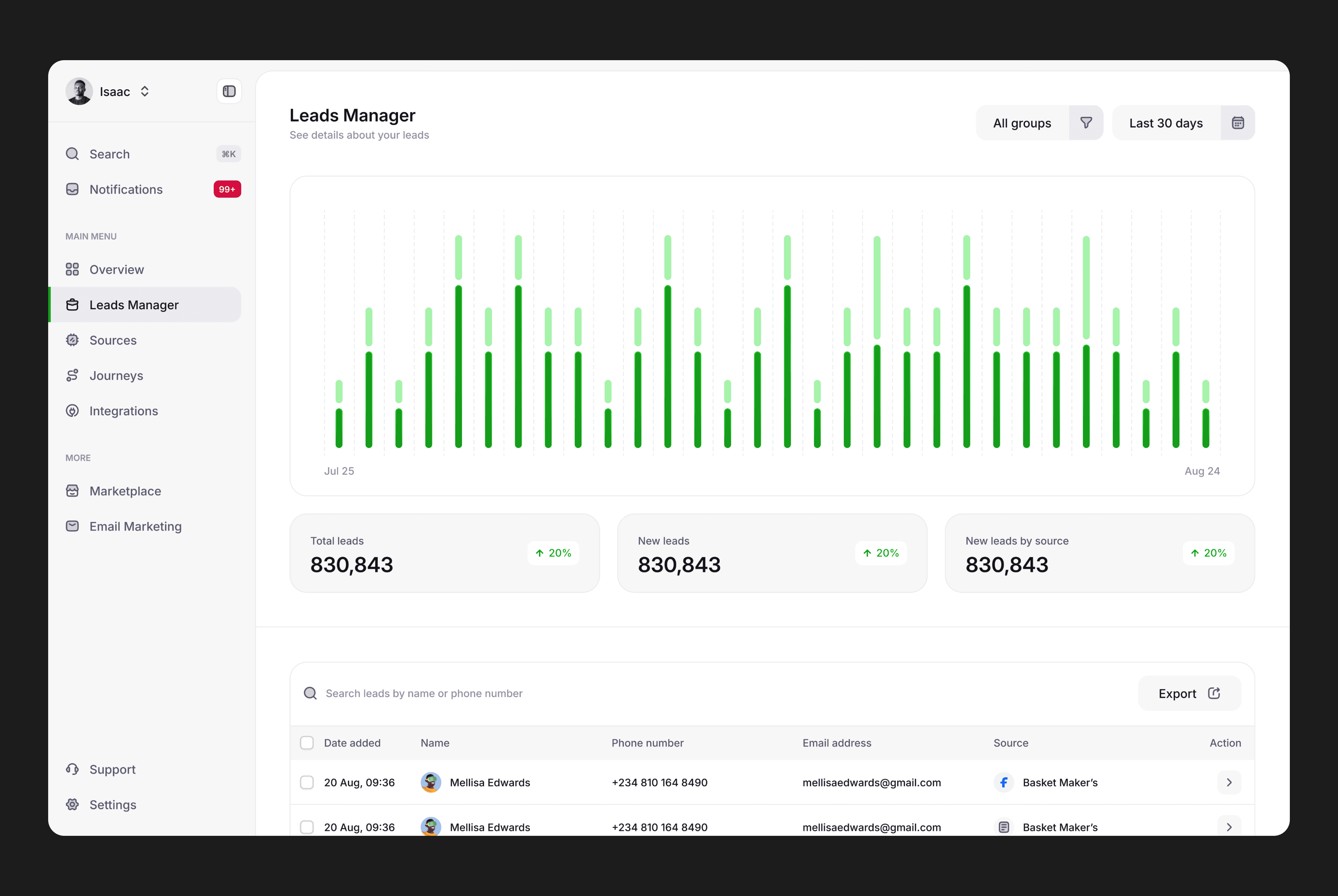Click the Total leads 20% increase badge
Image resolution: width=1338 pixels, height=896 pixels.
point(553,553)
